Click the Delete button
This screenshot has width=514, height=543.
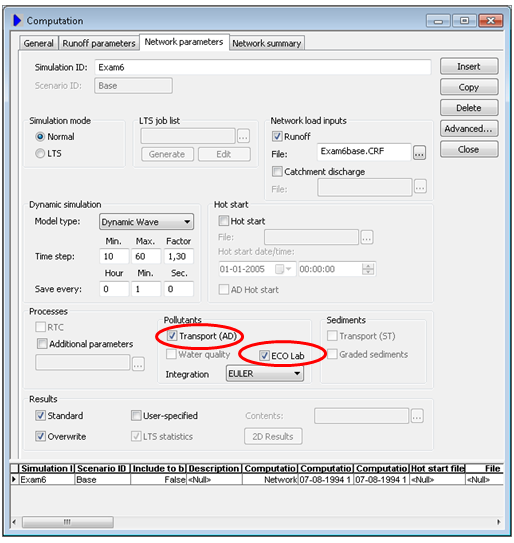469,108
